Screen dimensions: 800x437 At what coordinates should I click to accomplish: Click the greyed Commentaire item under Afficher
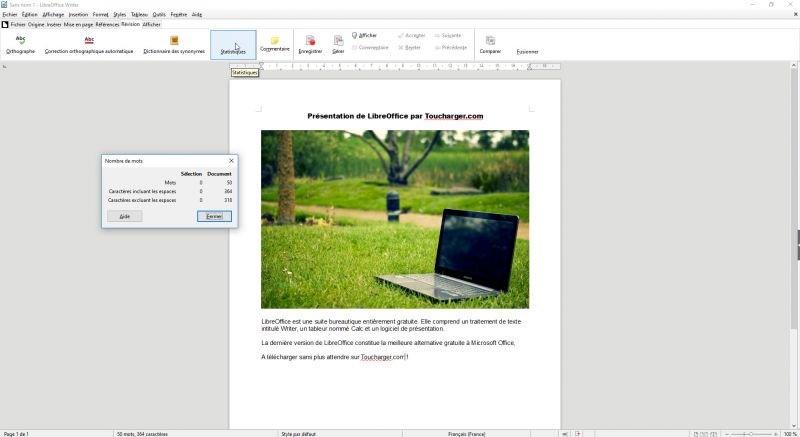pos(370,47)
